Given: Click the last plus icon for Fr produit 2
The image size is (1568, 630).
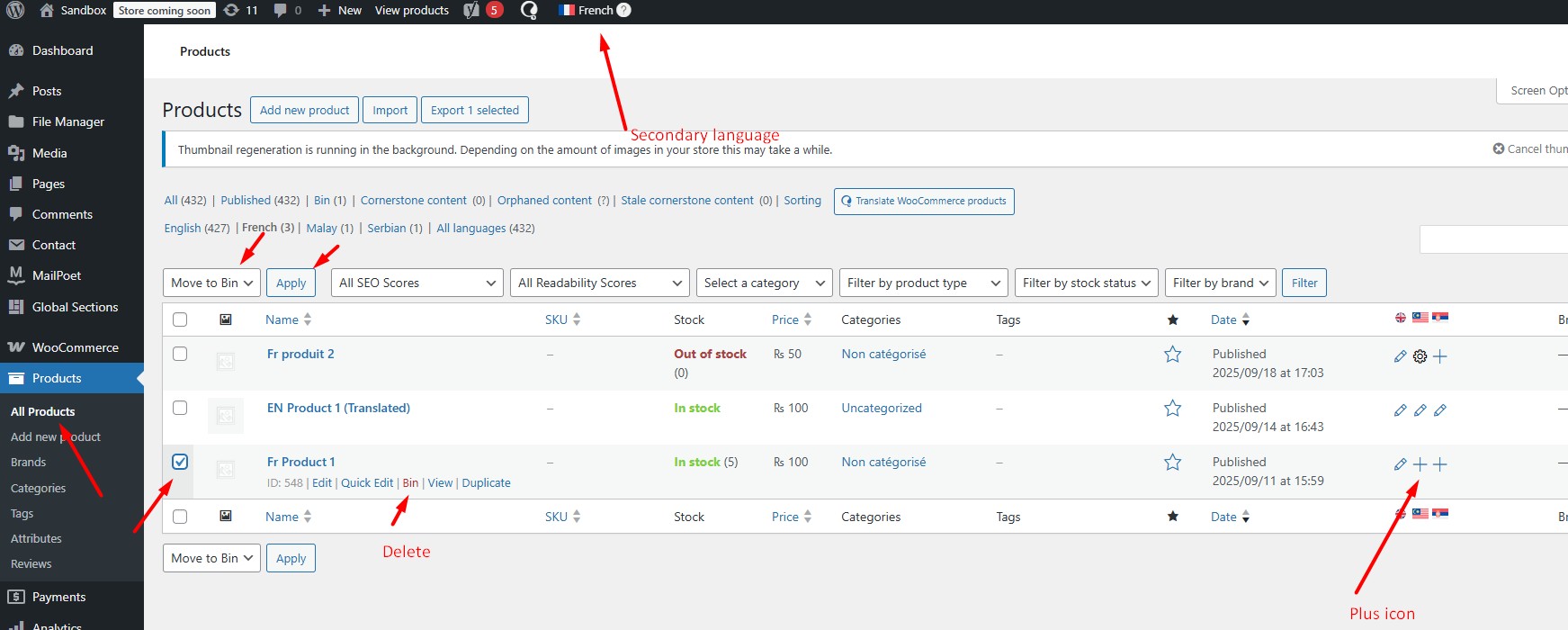Looking at the screenshot, I should point(1440,356).
